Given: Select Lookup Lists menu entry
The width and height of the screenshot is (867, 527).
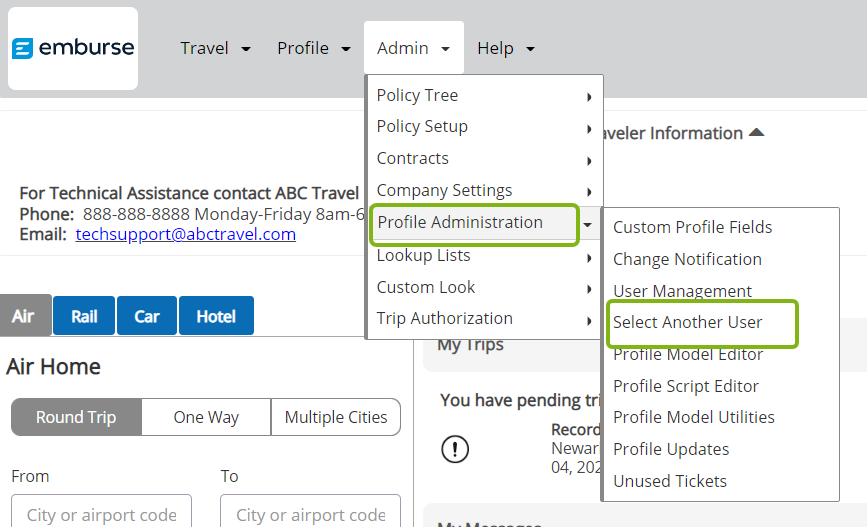Looking at the screenshot, I should tap(423, 255).
